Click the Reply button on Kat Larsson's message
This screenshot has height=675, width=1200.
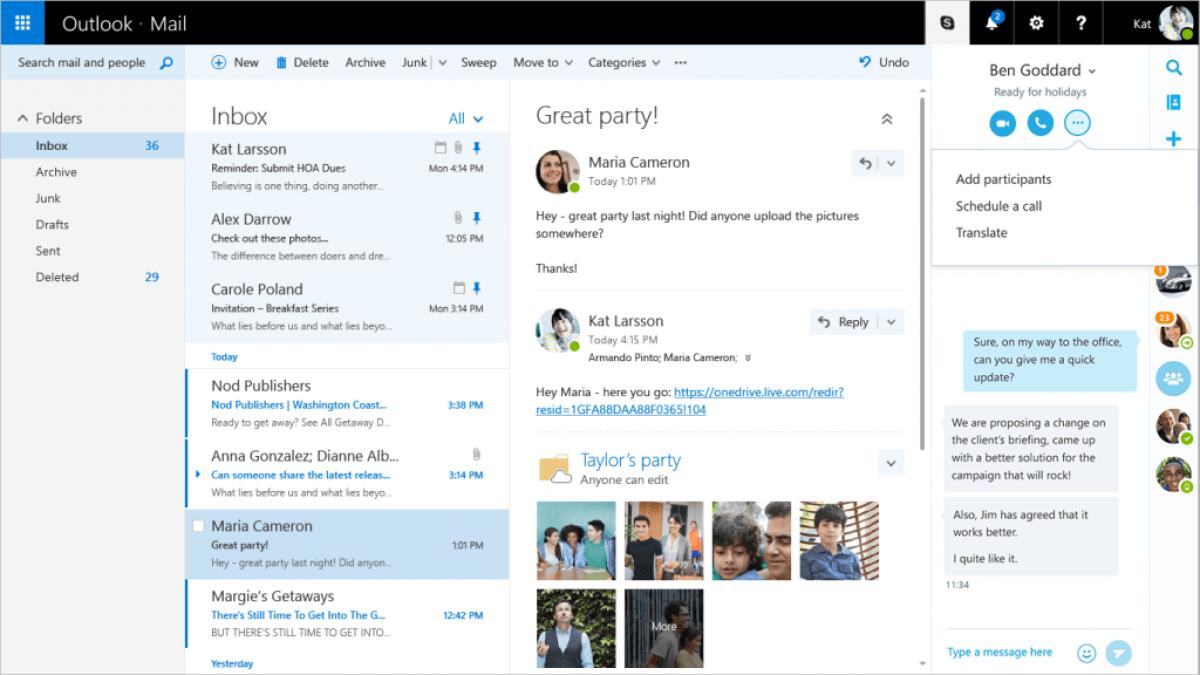pos(848,321)
